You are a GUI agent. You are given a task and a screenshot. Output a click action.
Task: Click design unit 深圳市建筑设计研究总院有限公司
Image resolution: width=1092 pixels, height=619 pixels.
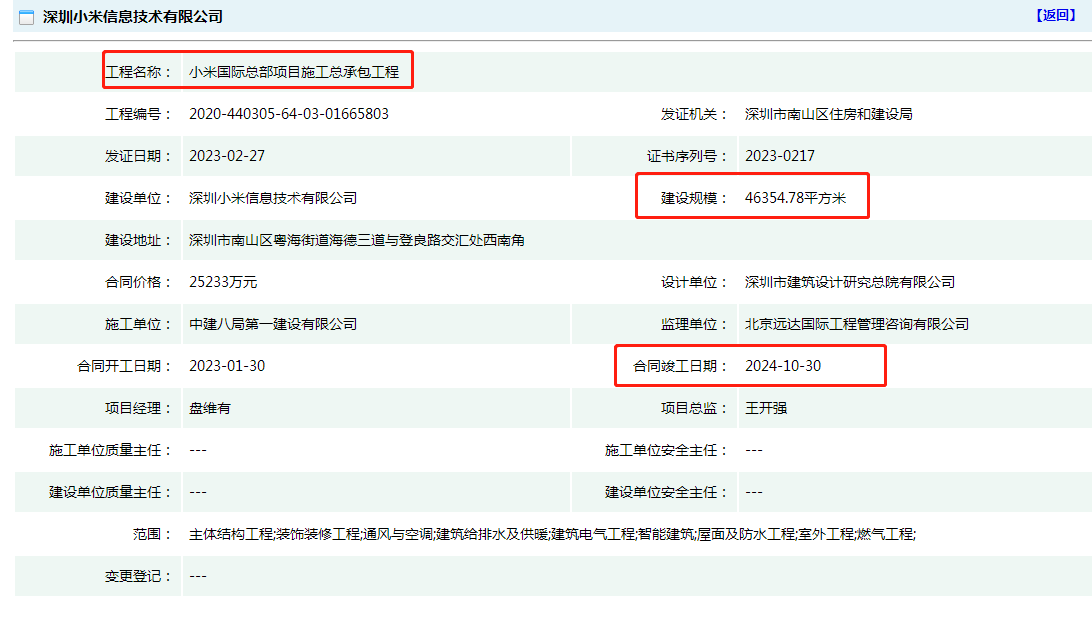pyautogui.click(x=850, y=282)
